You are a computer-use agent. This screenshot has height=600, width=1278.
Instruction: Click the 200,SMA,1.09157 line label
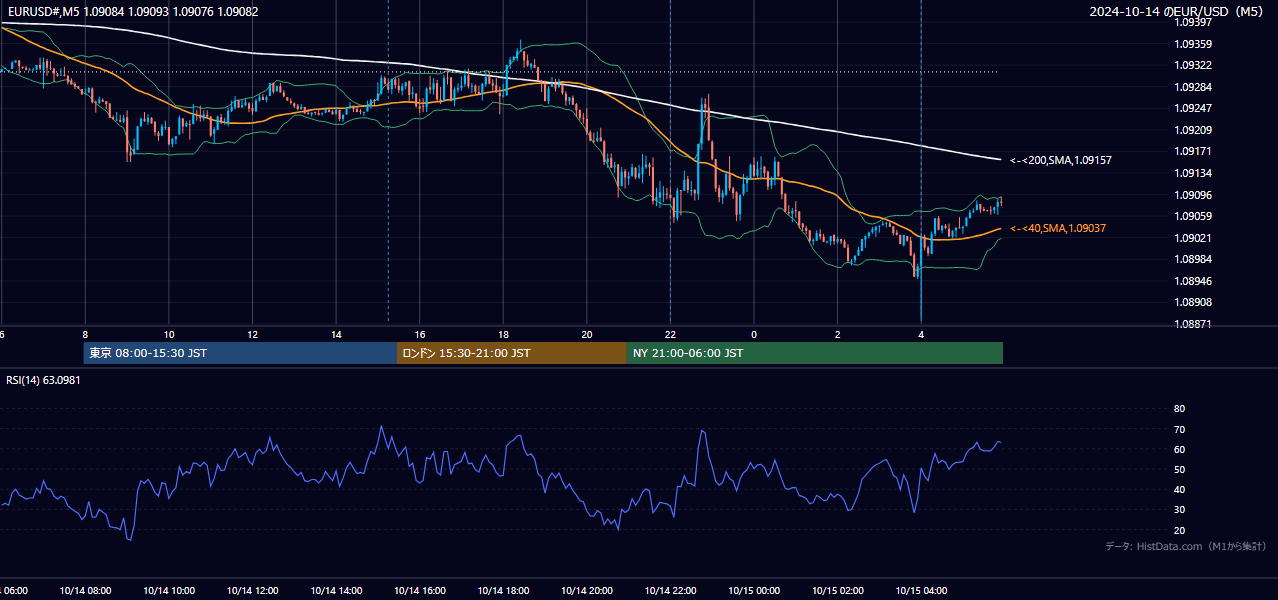pyautogui.click(x=1060, y=160)
